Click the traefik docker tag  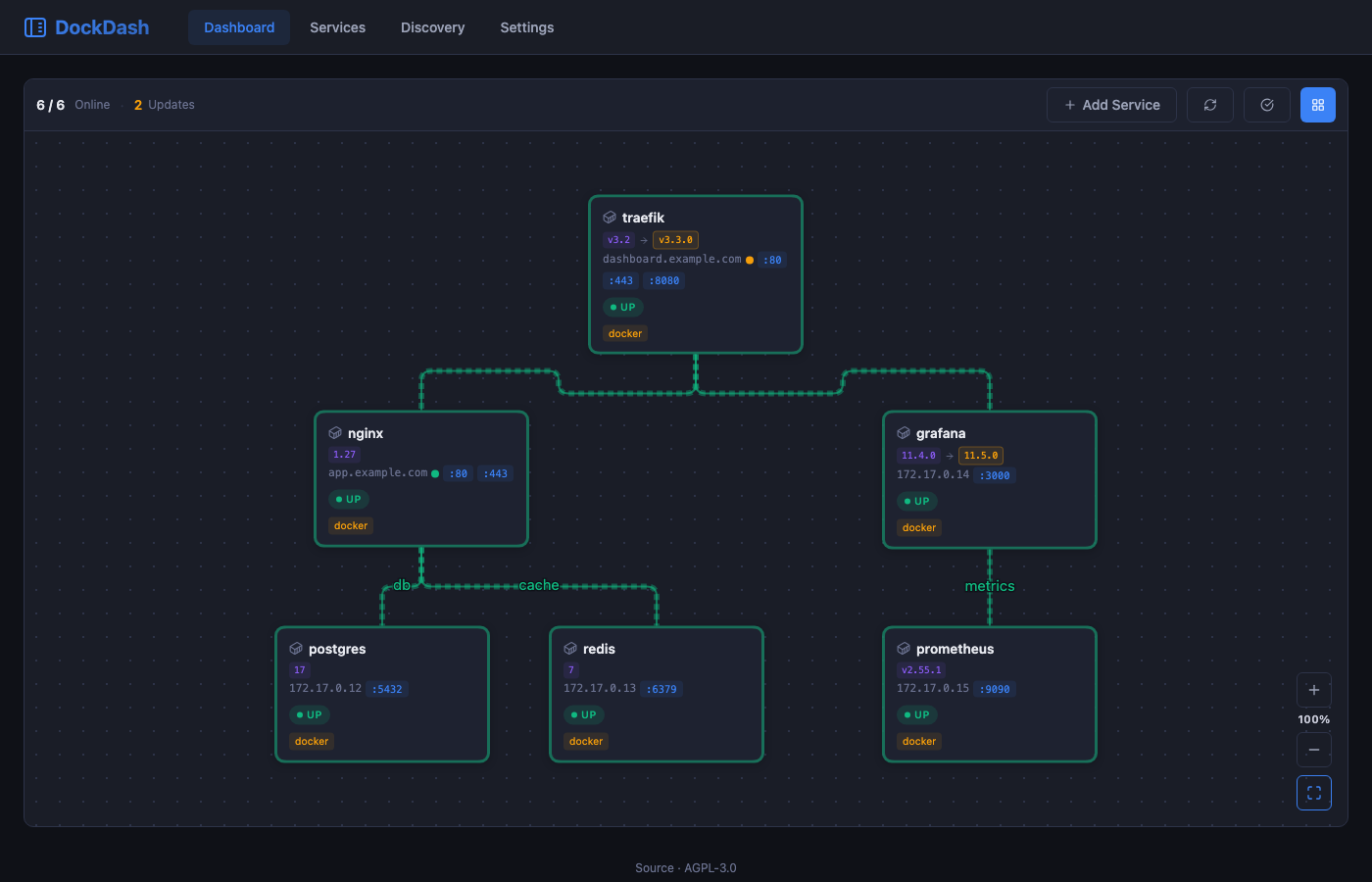tap(625, 334)
